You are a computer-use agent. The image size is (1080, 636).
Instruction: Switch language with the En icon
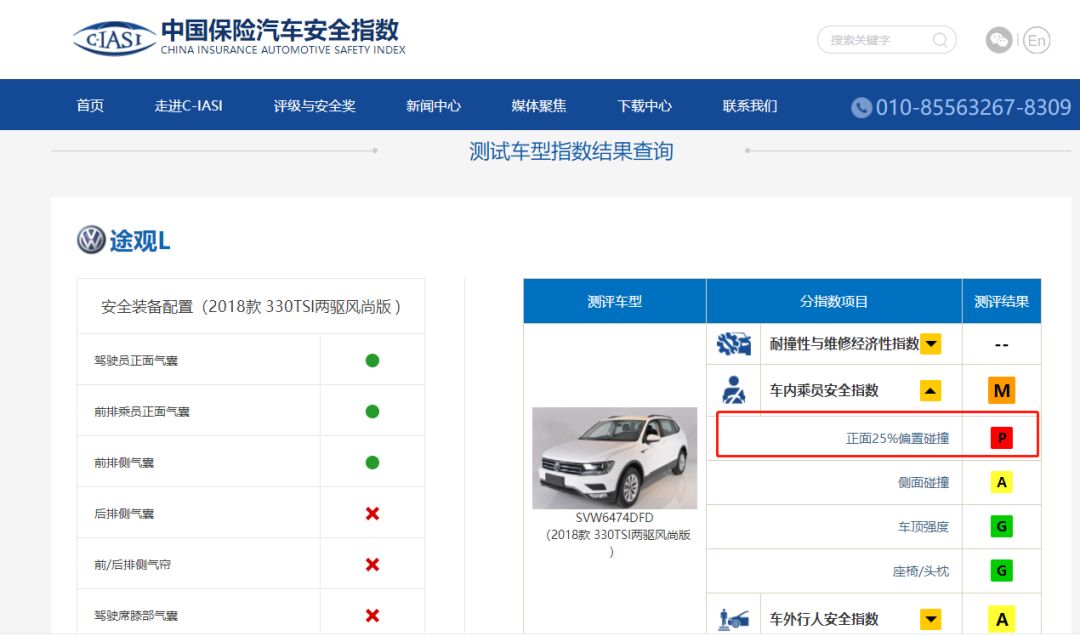coord(1037,40)
